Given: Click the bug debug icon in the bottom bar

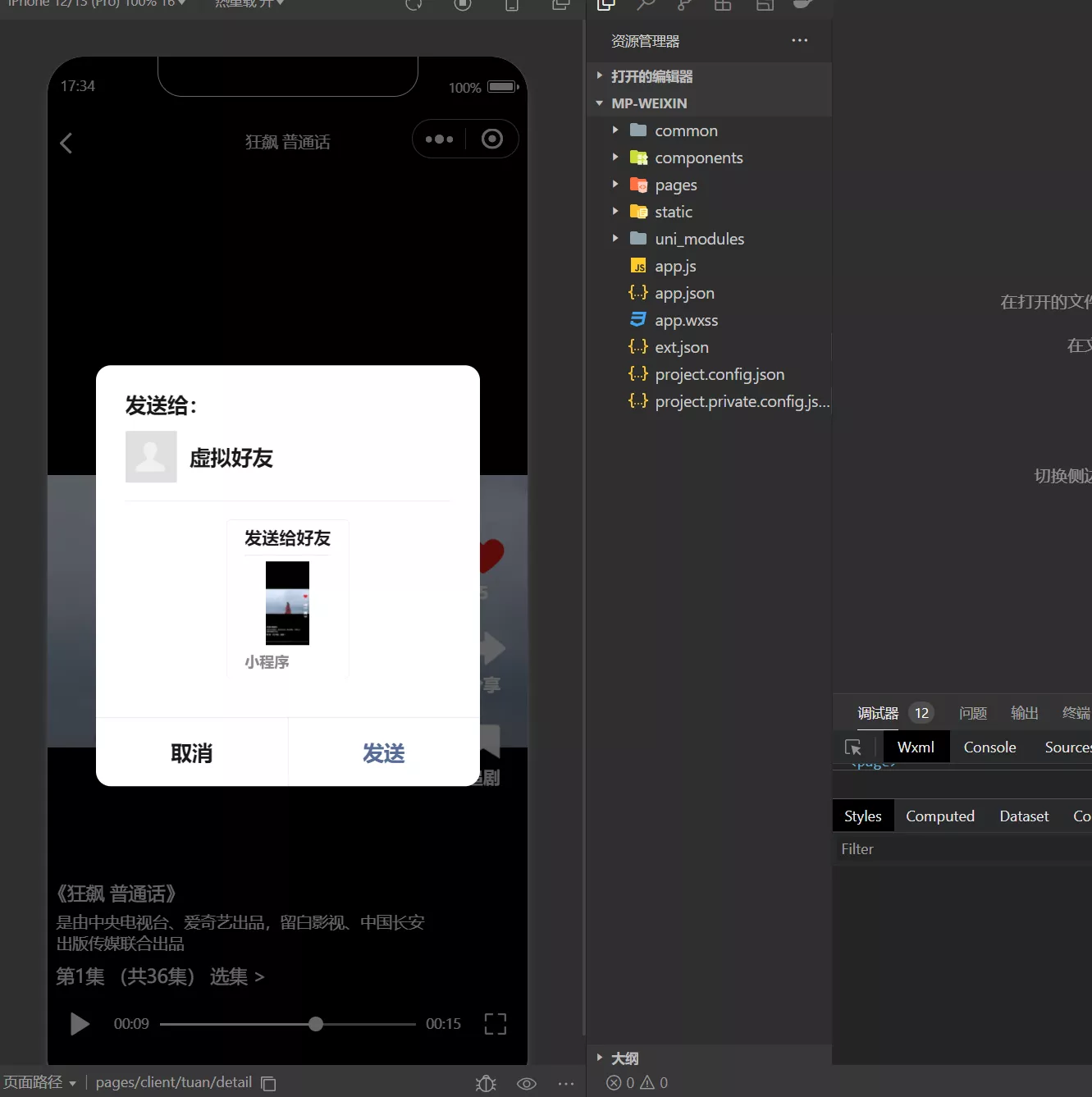Looking at the screenshot, I should tap(485, 1083).
